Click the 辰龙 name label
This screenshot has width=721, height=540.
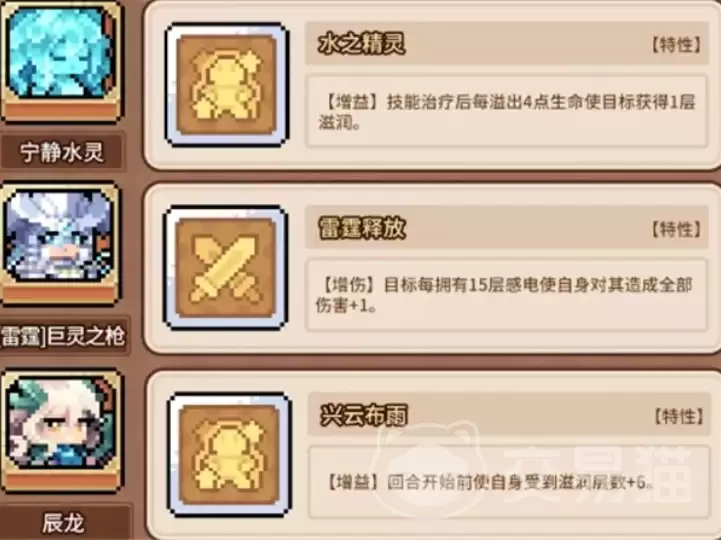(x=64, y=523)
